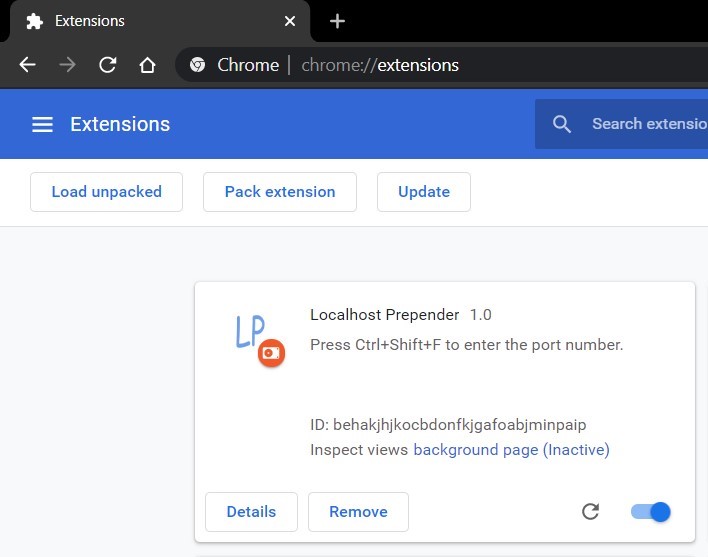Disable the Localhost Prepender toggle

tap(651, 511)
